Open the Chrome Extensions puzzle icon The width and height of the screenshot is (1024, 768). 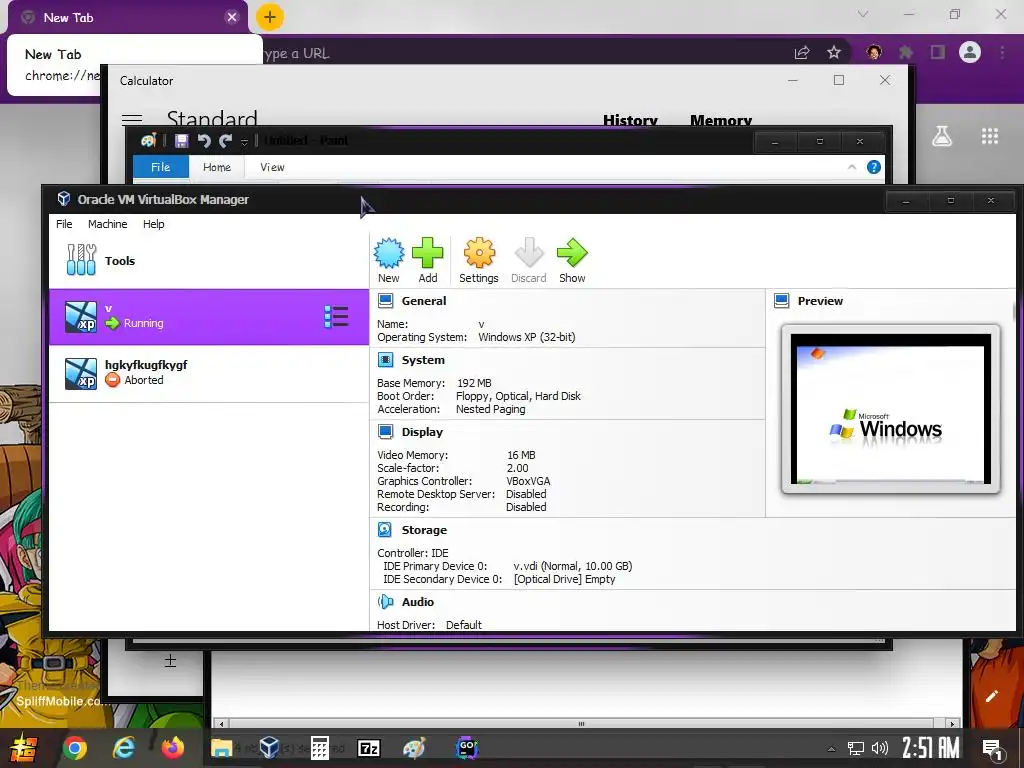(906, 52)
